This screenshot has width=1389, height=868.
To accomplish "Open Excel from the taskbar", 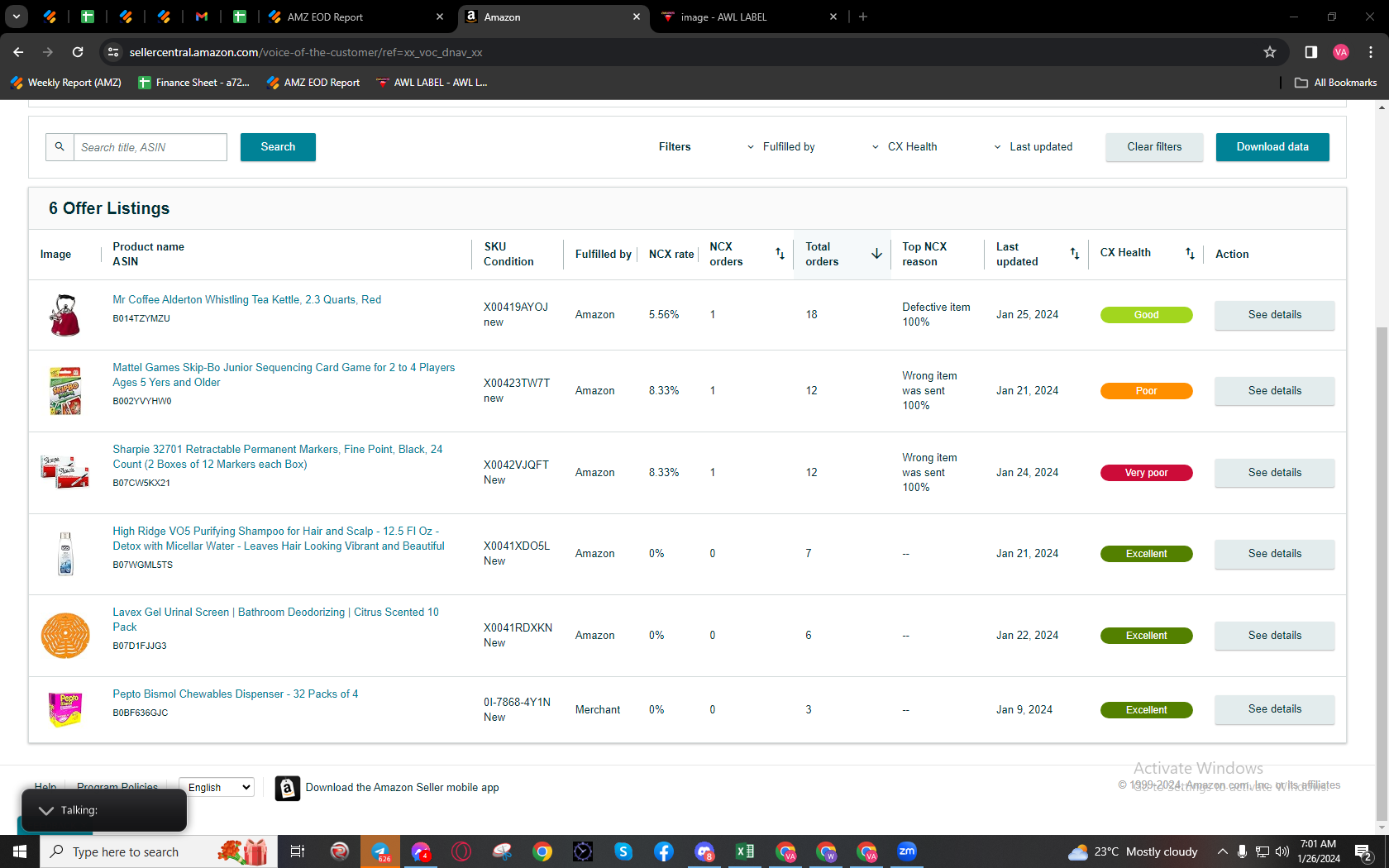I will point(745,851).
